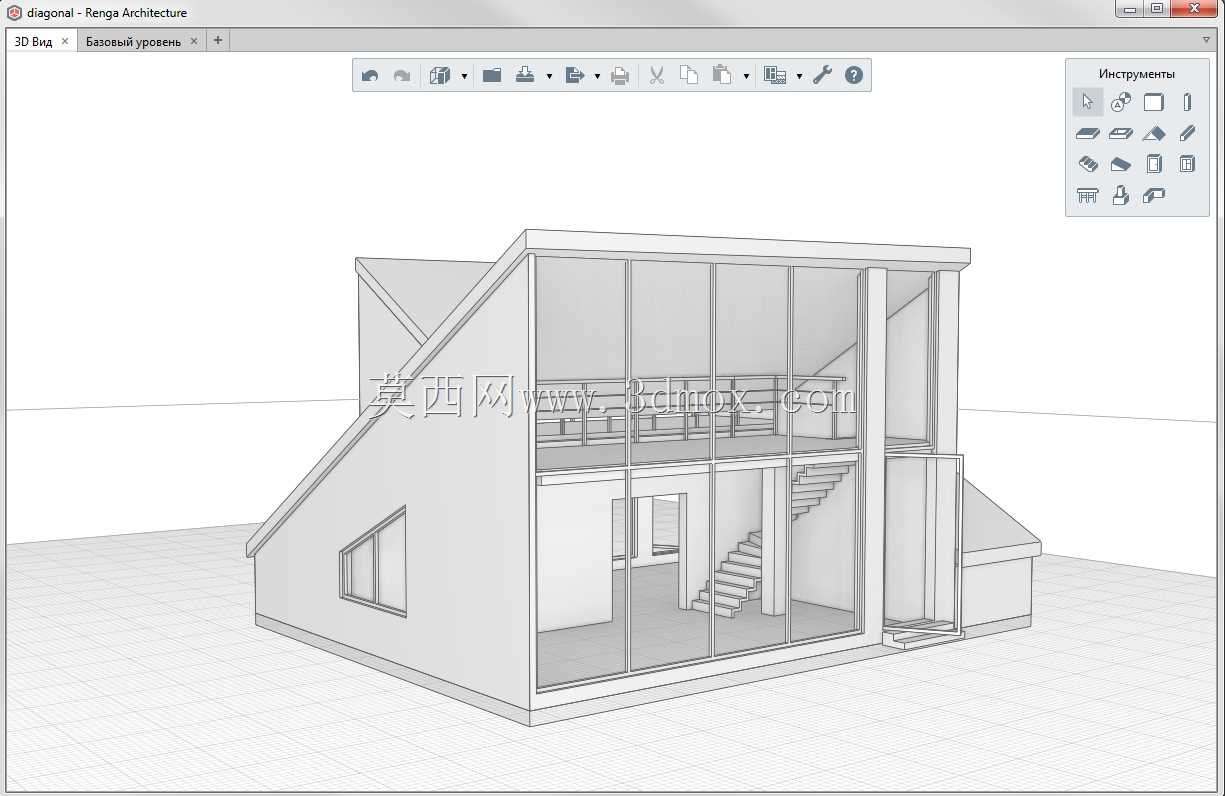Click the Print icon
Viewport: 1225px width, 796px height.
tap(621, 75)
